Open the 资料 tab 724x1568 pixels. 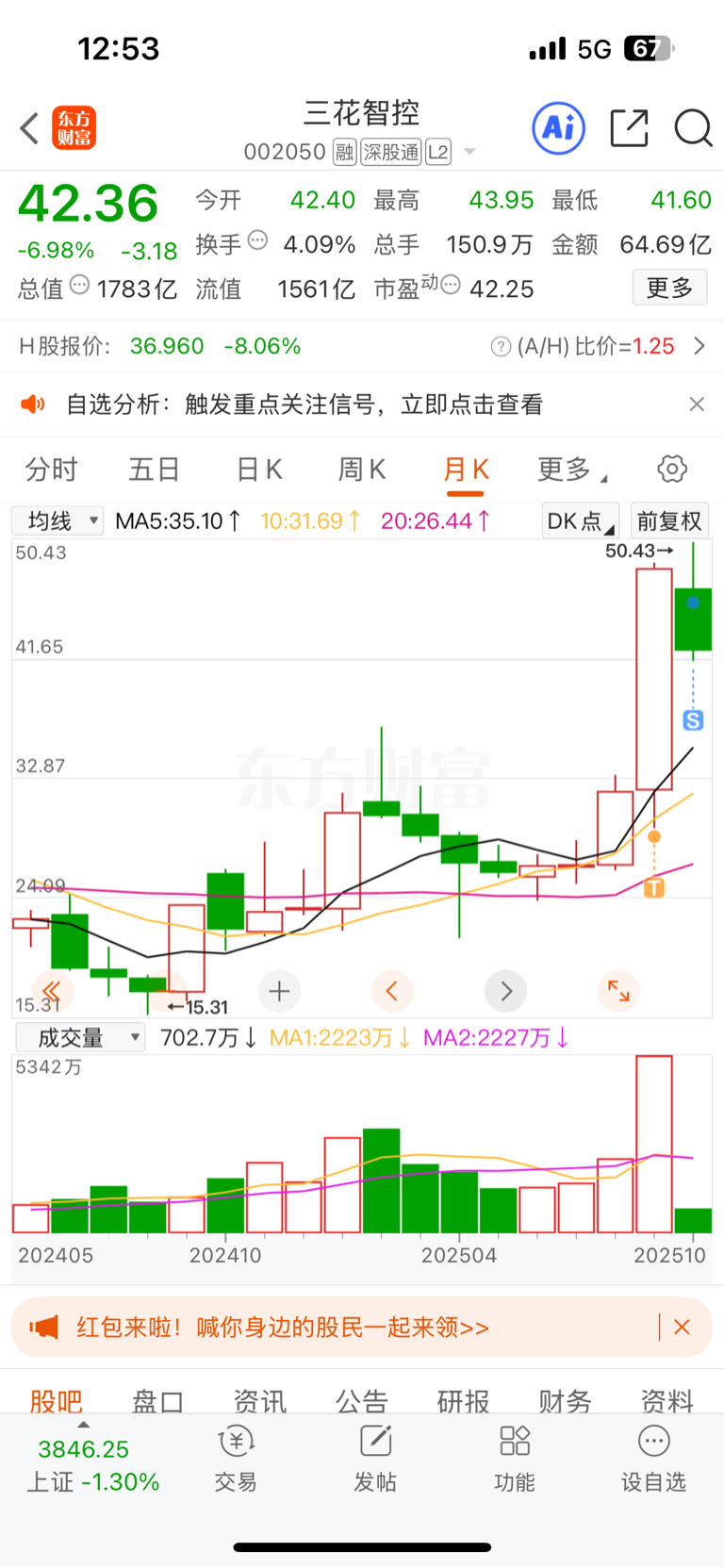(x=666, y=1400)
